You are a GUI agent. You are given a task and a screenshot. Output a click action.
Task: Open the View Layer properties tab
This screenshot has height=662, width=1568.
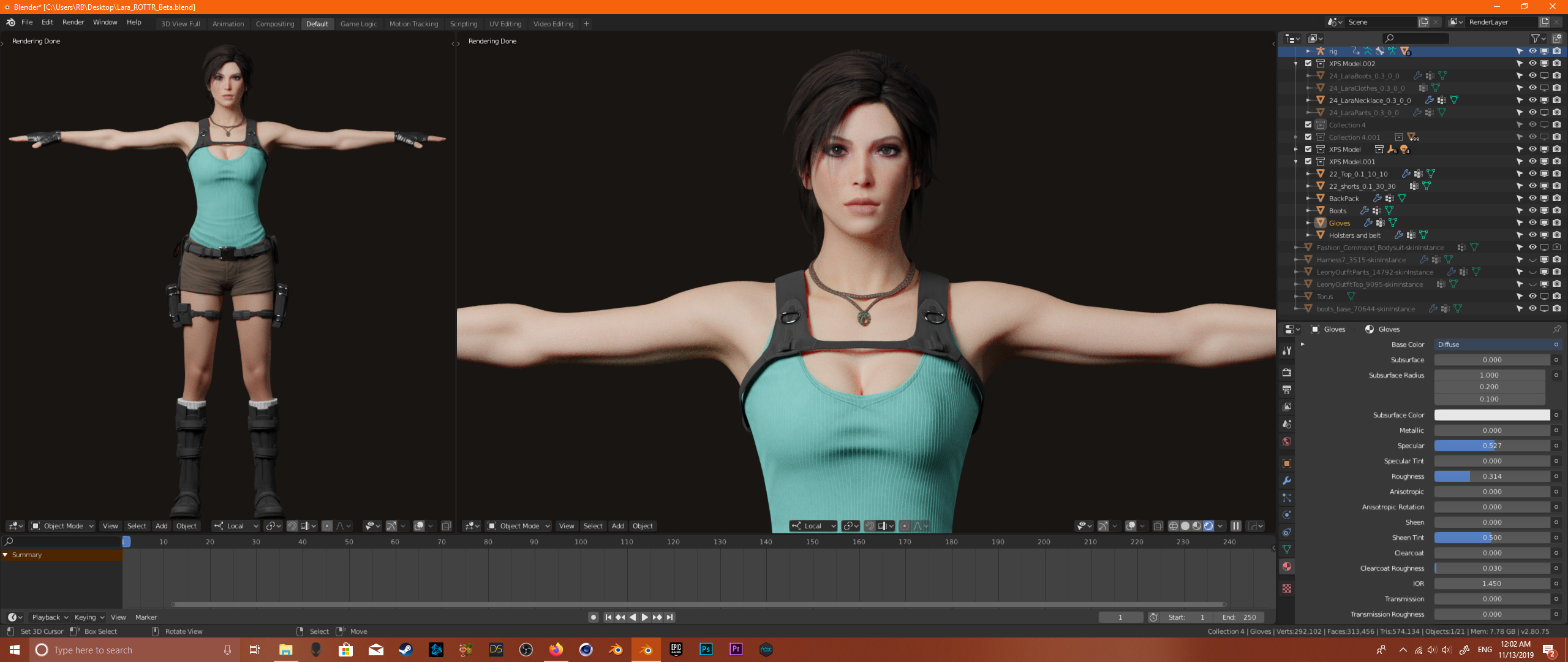coord(1287,407)
